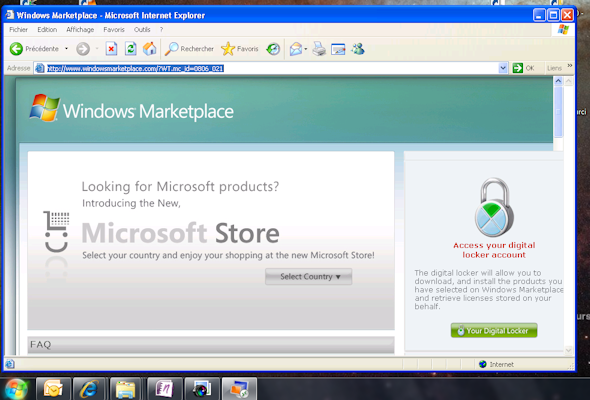The height and width of the screenshot is (400, 590).
Task: Click the outer scrollbar down arrow
Action: [x=569, y=351]
